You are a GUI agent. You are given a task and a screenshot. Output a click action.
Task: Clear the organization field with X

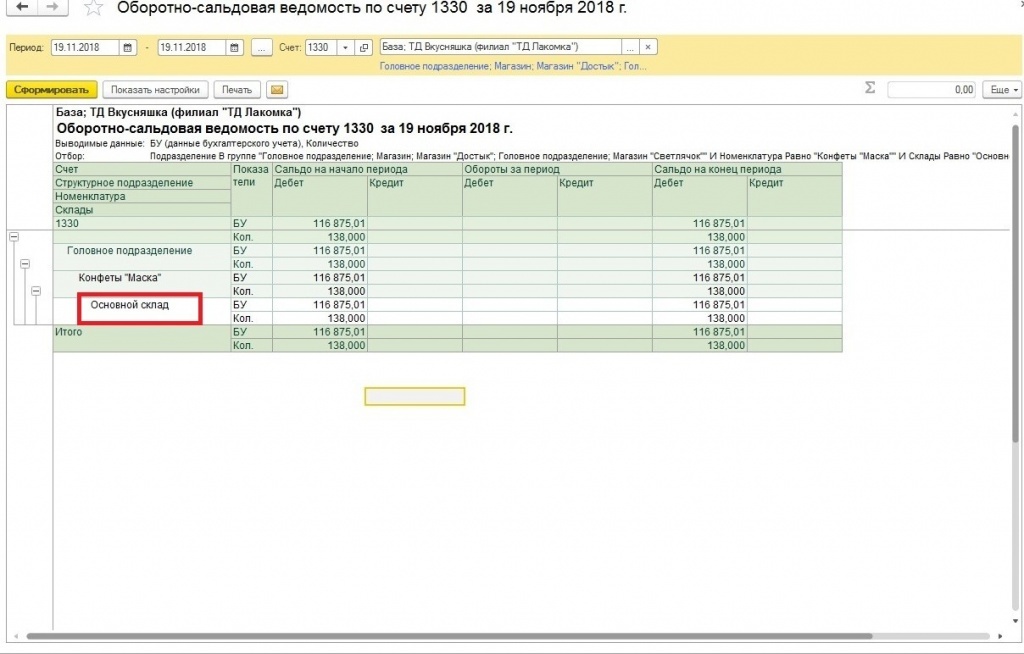(648, 47)
